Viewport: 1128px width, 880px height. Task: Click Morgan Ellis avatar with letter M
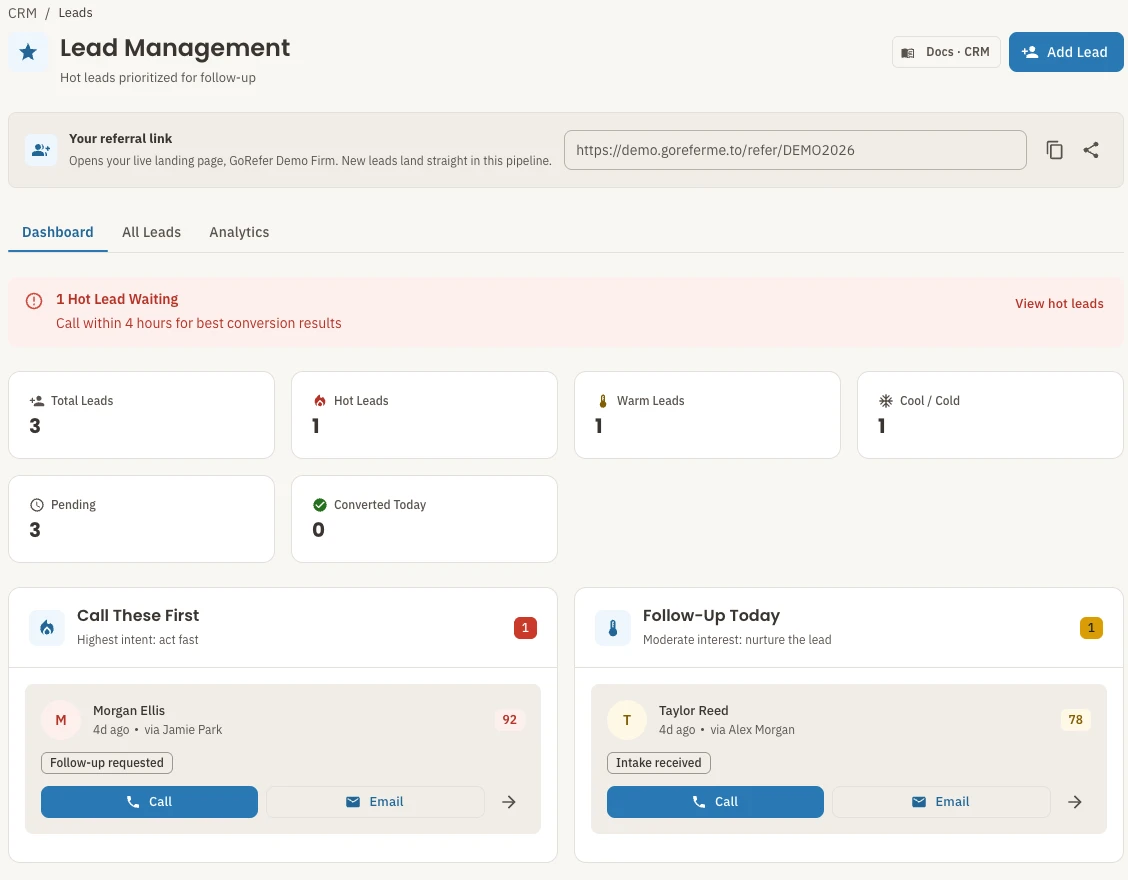pyautogui.click(x=61, y=720)
